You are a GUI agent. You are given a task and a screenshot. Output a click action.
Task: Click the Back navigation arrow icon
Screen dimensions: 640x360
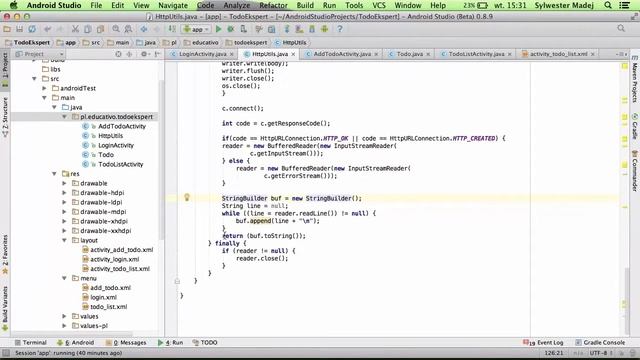(144, 29)
